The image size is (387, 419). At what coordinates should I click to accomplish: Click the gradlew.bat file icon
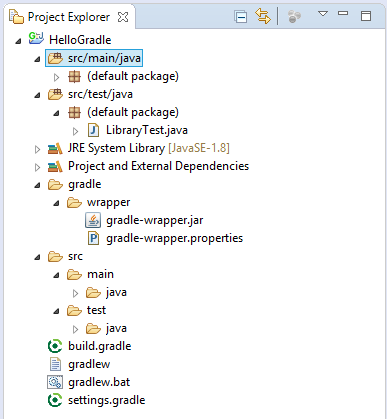(55, 382)
